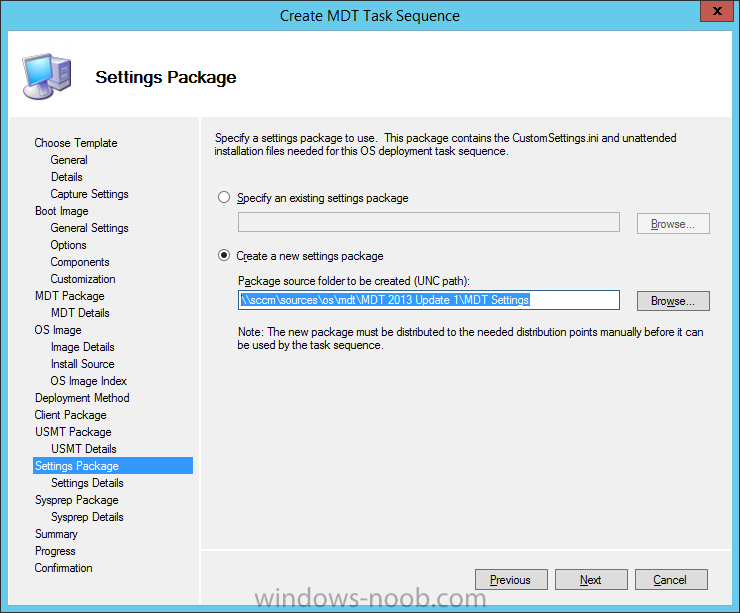This screenshot has width=740, height=613.
Task: Open the MDT Package step
Action: click(x=69, y=296)
